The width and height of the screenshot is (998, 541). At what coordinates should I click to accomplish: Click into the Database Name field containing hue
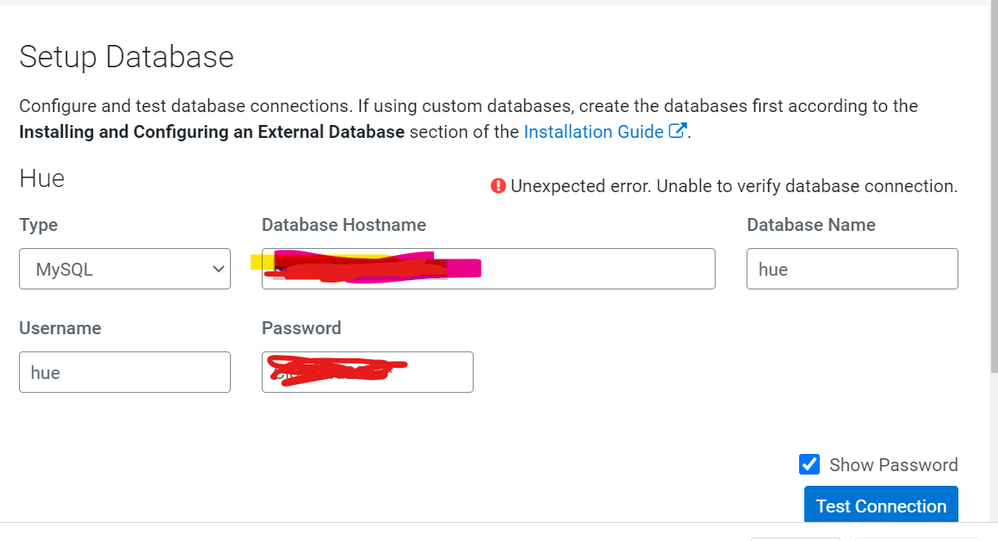tap(852, 269)
